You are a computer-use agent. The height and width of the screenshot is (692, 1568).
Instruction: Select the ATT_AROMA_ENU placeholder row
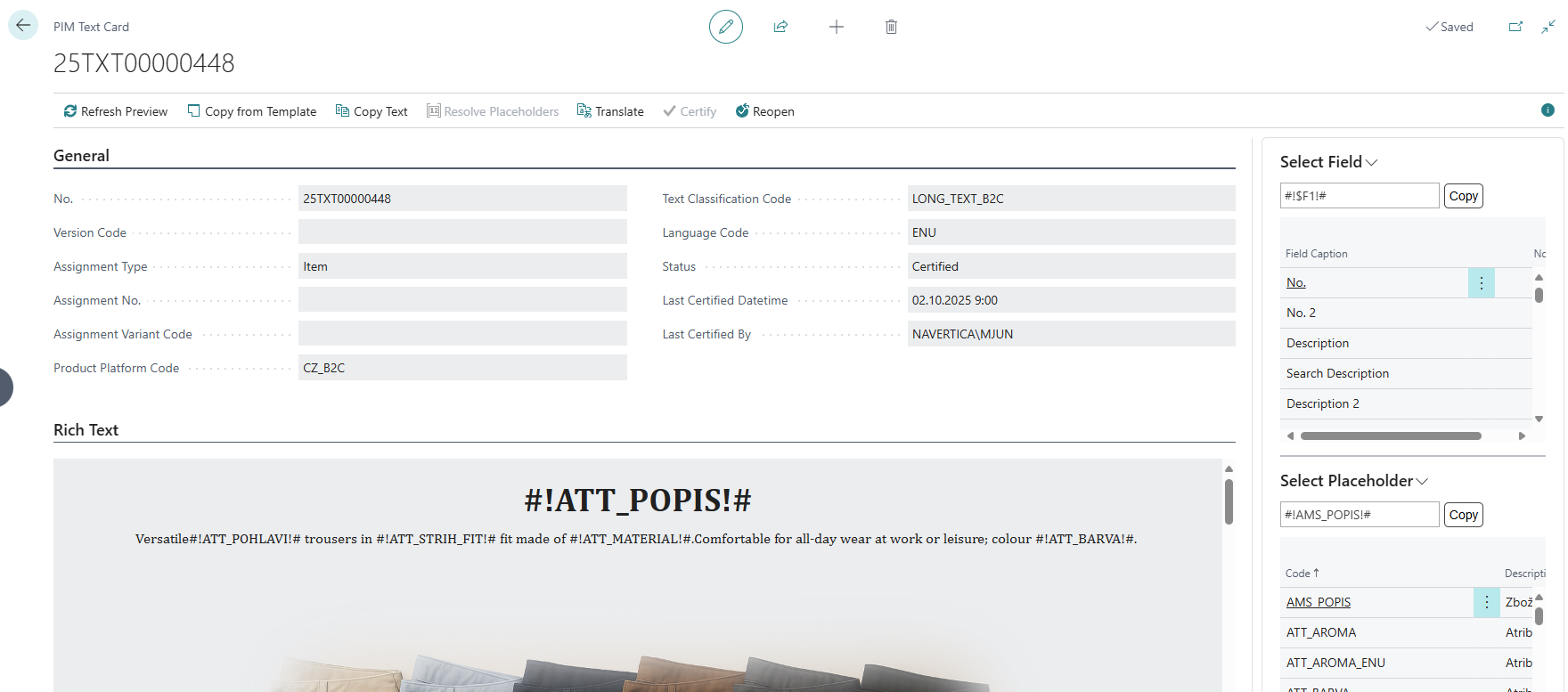[1406, 663]
